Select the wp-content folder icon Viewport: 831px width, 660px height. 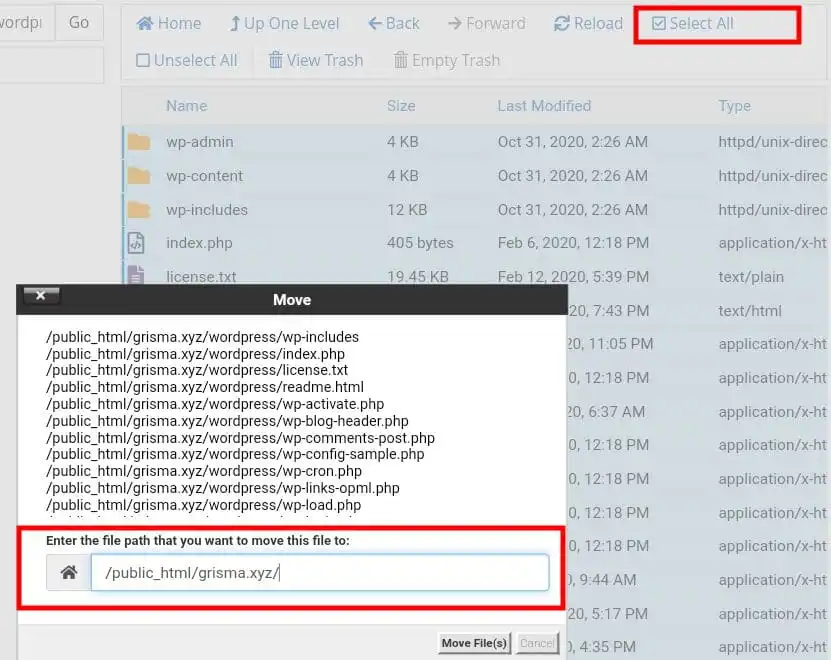(139, 175)
